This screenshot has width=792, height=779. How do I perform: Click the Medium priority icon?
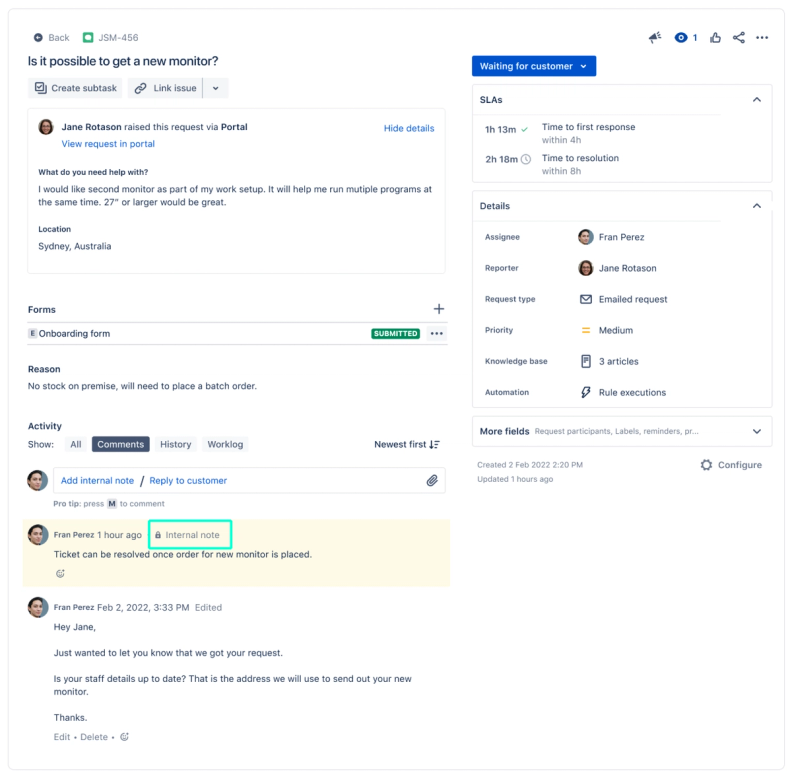tap(586, 330)
